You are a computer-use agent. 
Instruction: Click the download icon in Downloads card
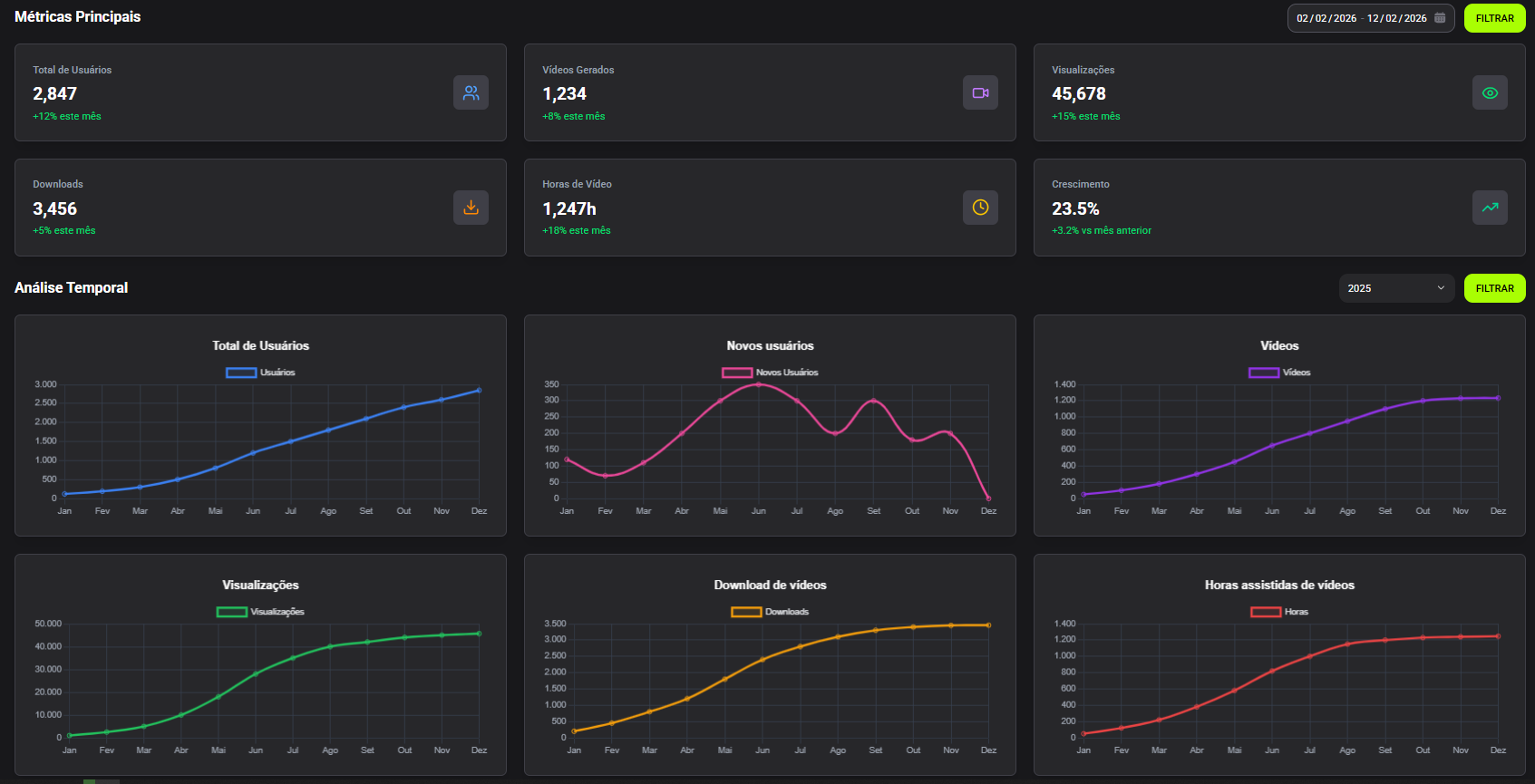point(471,208)
